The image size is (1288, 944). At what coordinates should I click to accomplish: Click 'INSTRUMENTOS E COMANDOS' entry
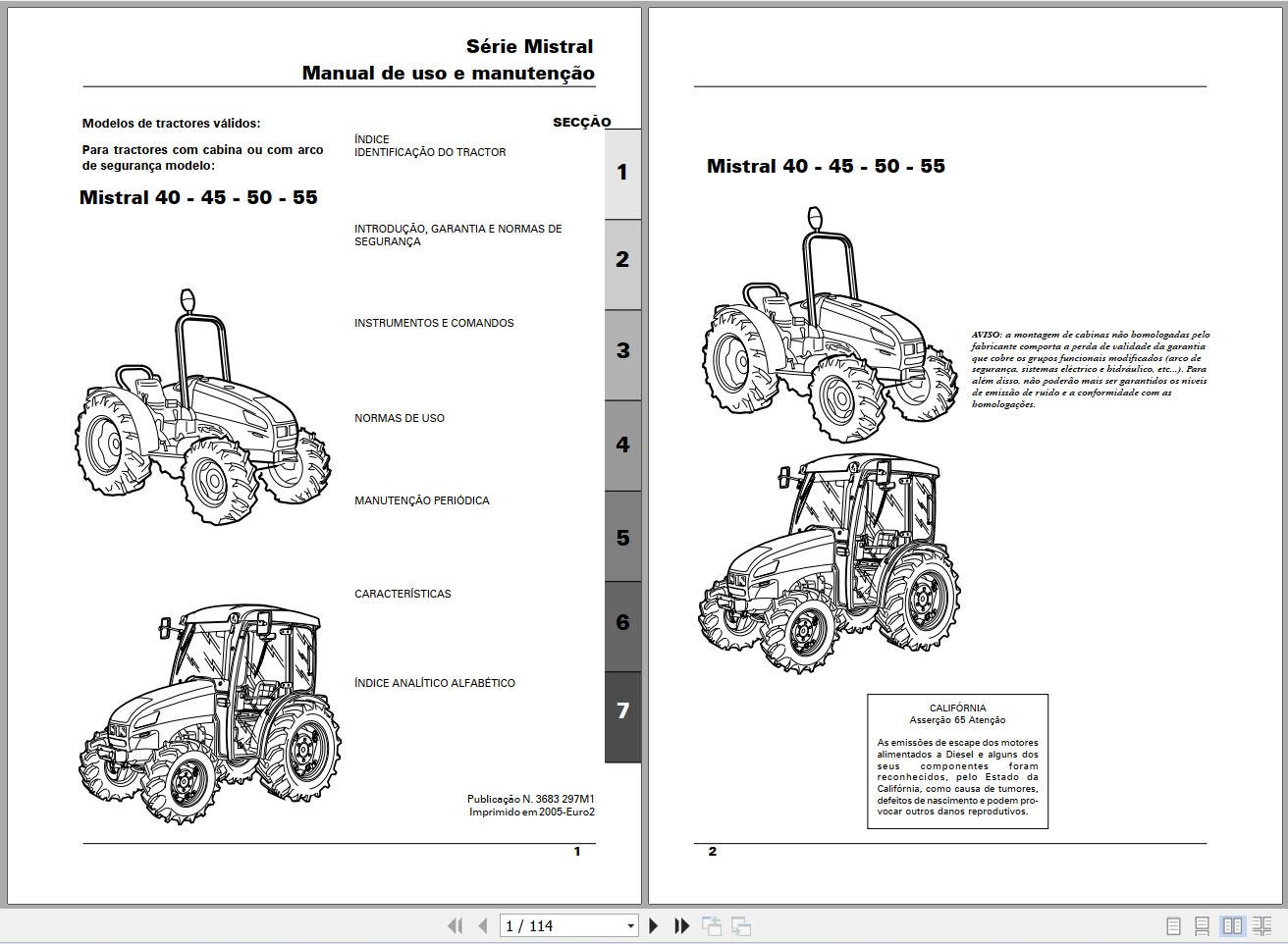tap(434, 323)
